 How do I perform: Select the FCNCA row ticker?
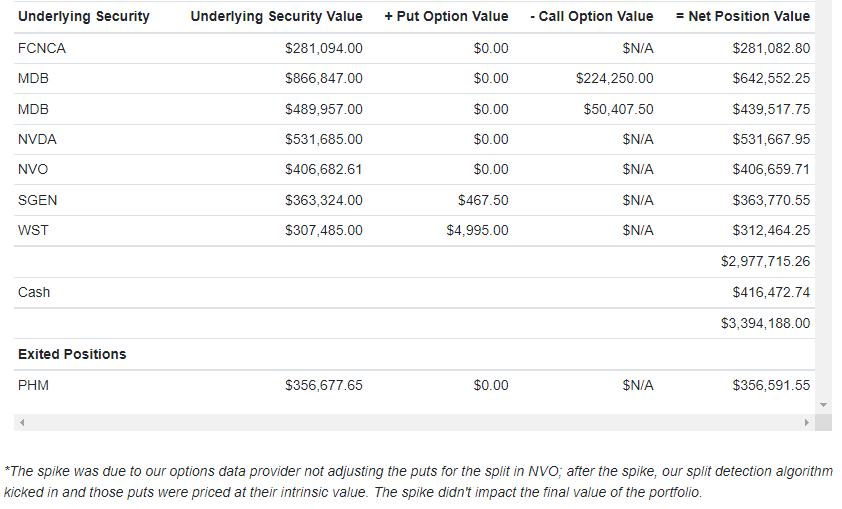coord(42,48)
